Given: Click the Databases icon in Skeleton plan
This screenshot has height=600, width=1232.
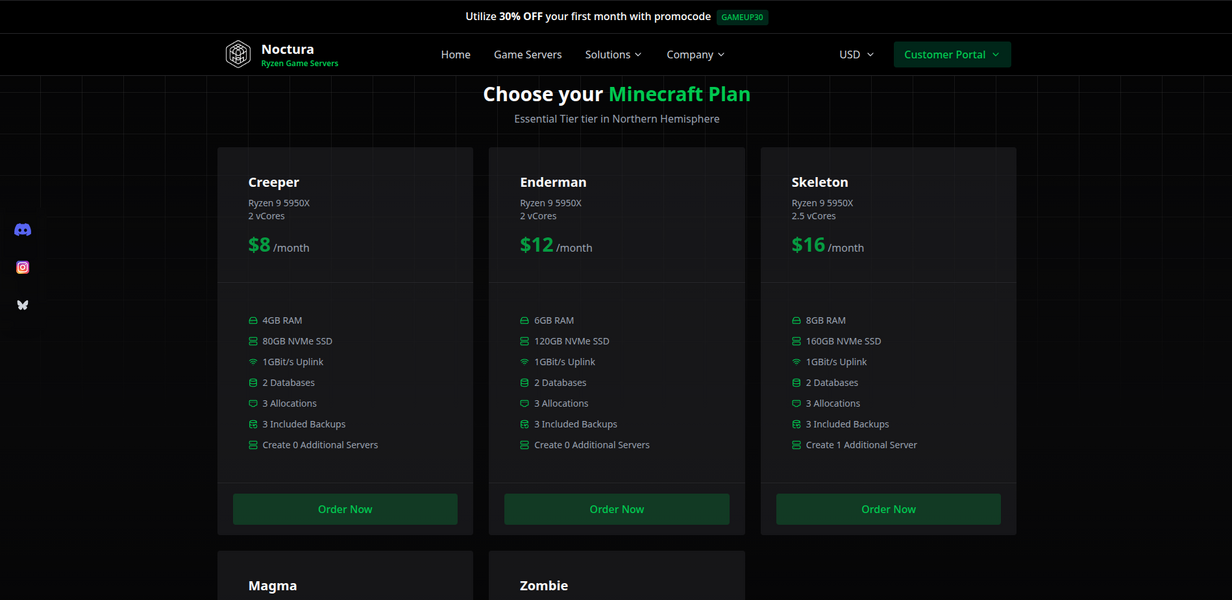Looking at the screenshot, I should tap(796, 383).
